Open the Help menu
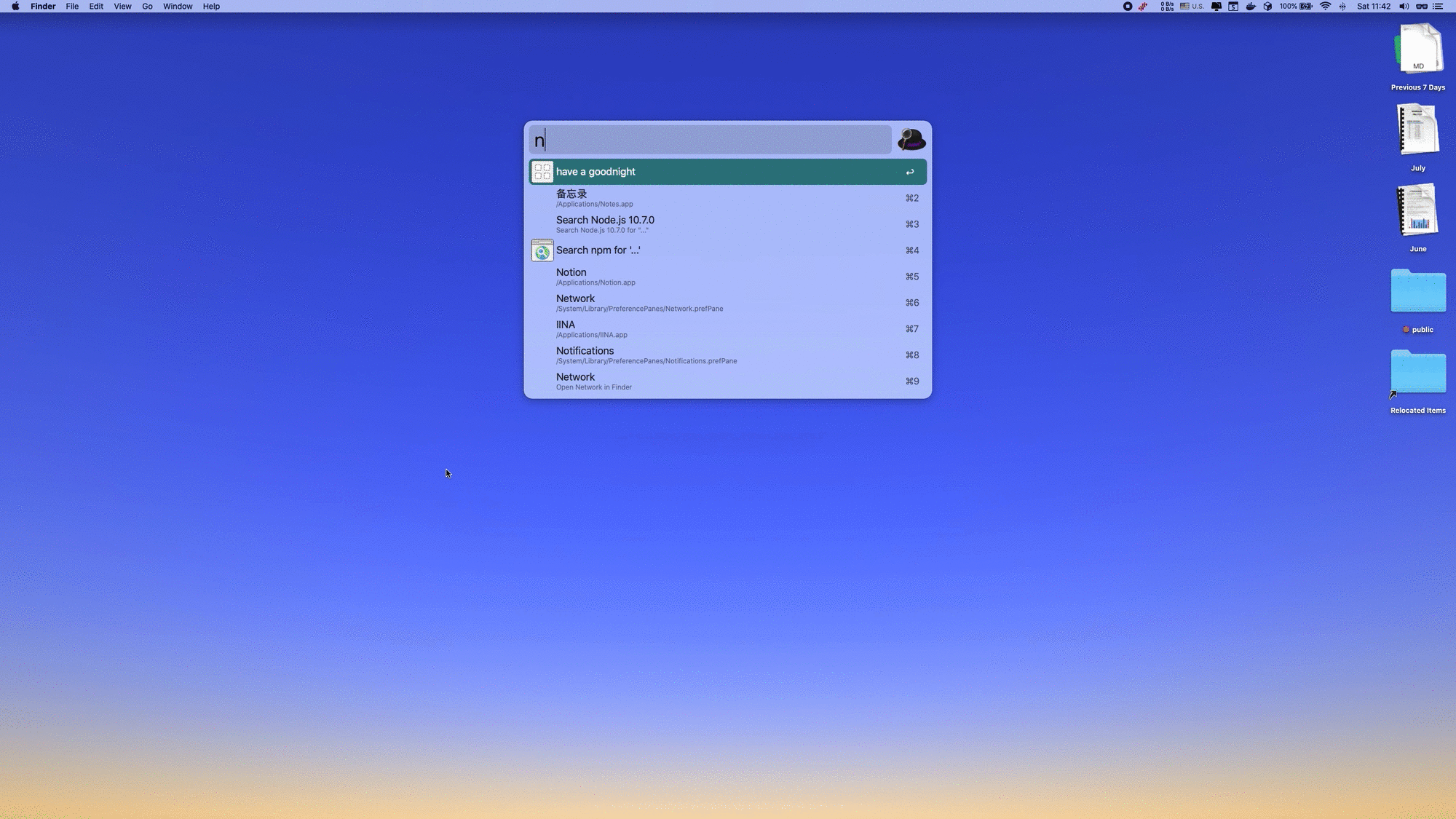 point(211,7)
